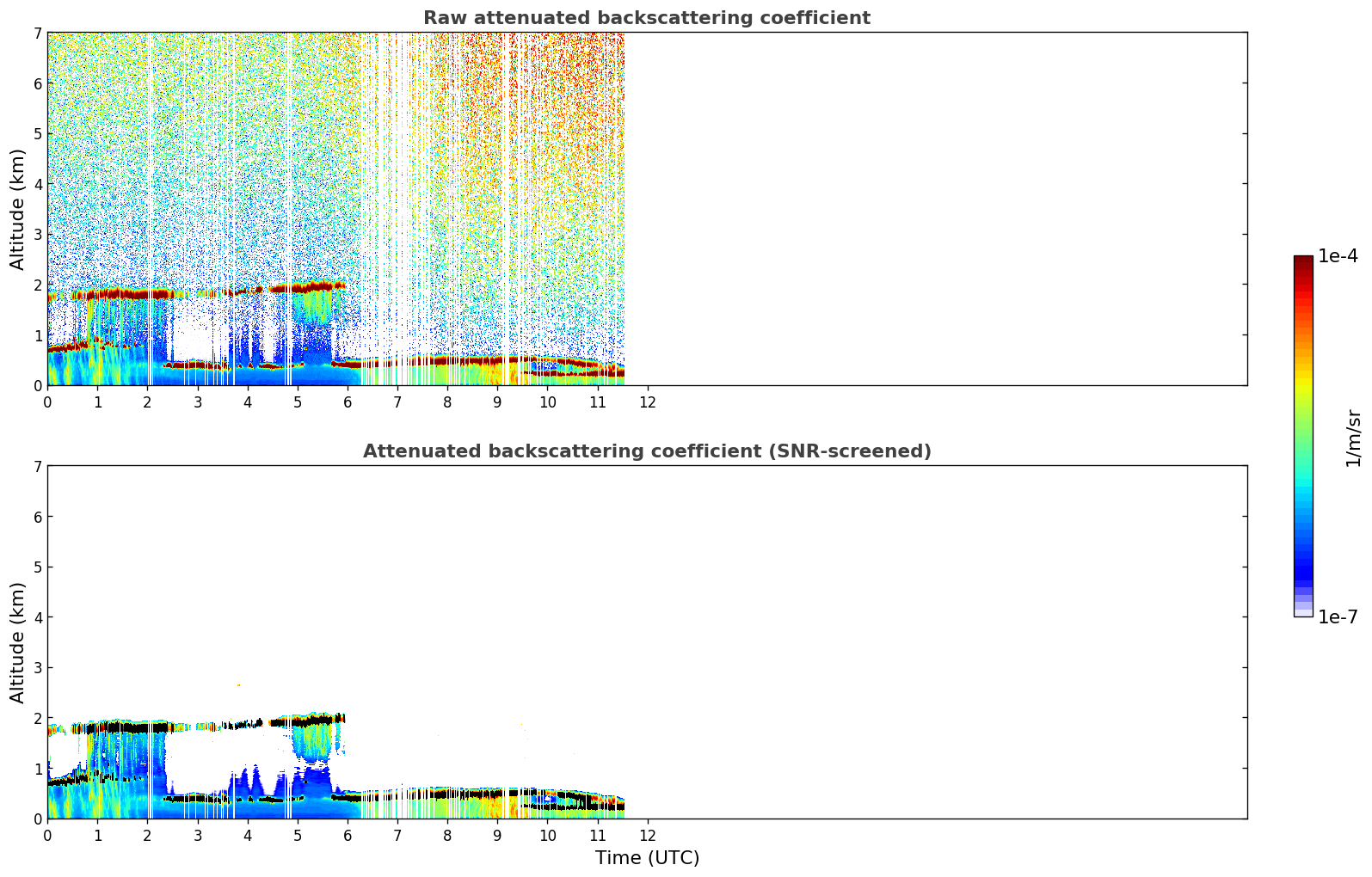Click the '6' time tick on bottom plot

(x=348, y=836)
